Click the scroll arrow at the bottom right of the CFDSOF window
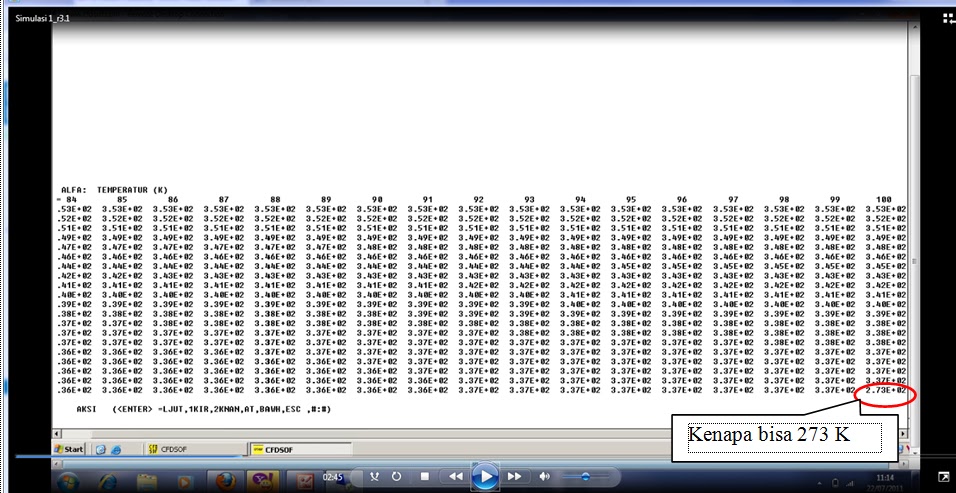The height and width of the screenshot is (493, 956). 905,433
